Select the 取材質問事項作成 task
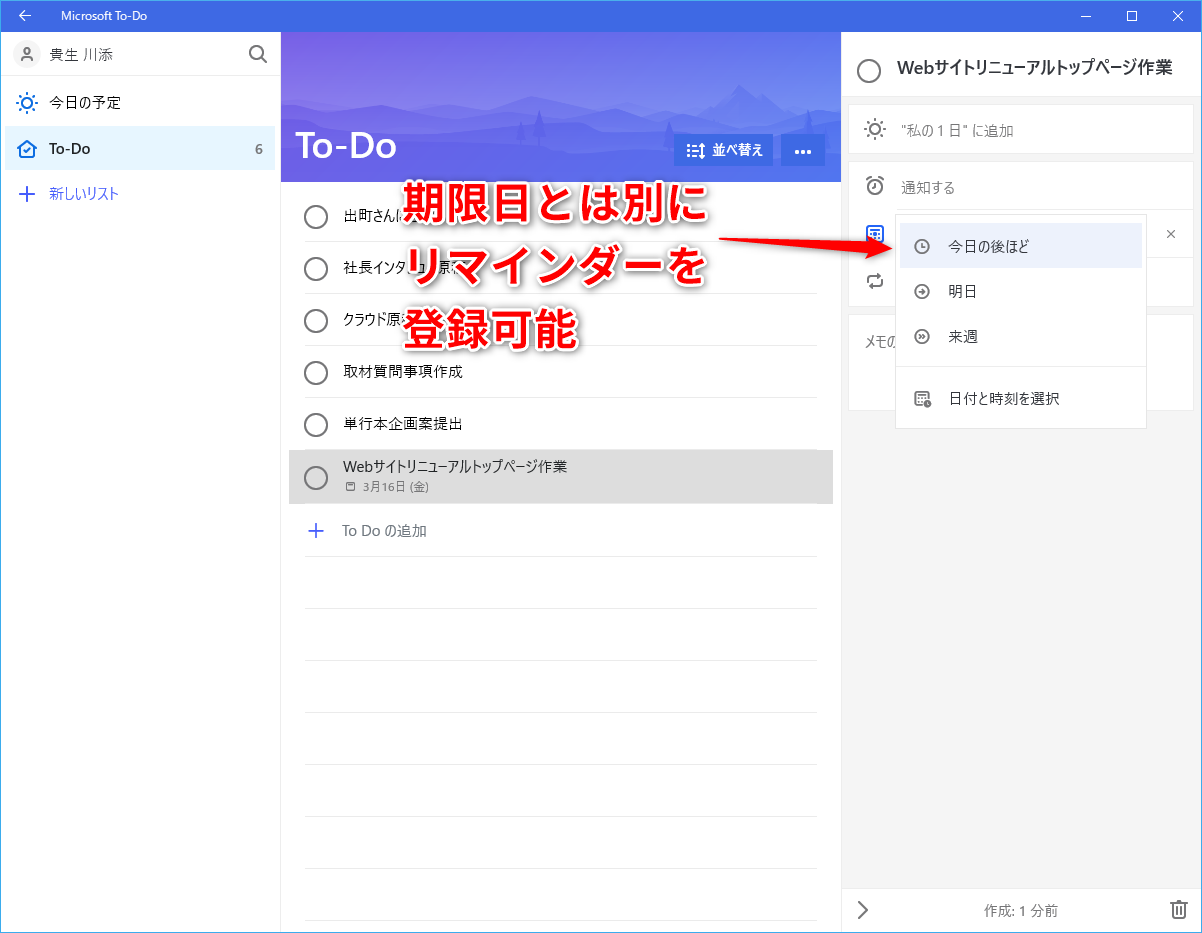Screen dimensions: 1202x933 click(561, 372)
